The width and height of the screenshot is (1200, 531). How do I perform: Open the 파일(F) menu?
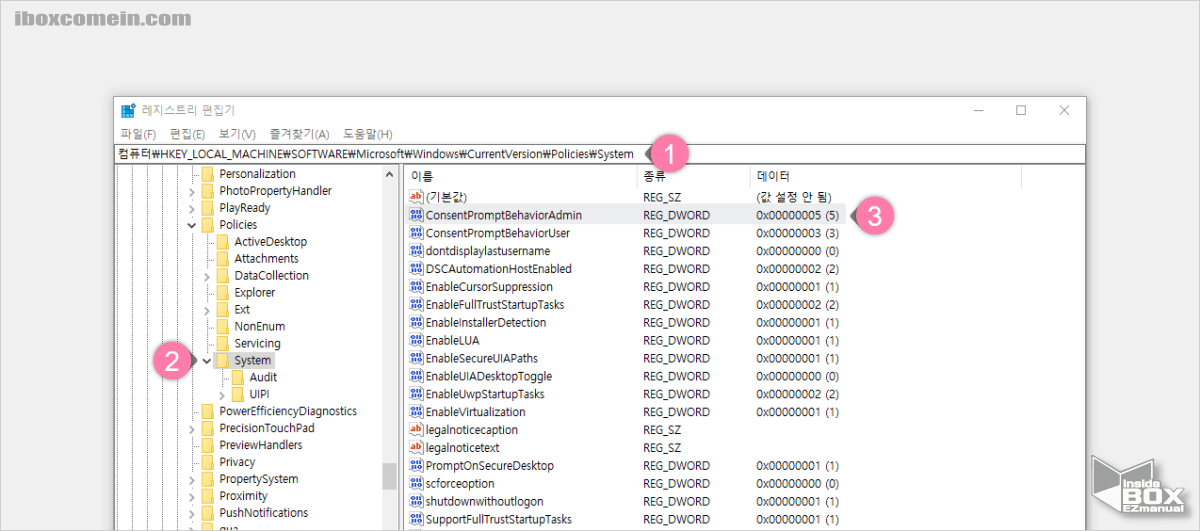tap(138, 134)
